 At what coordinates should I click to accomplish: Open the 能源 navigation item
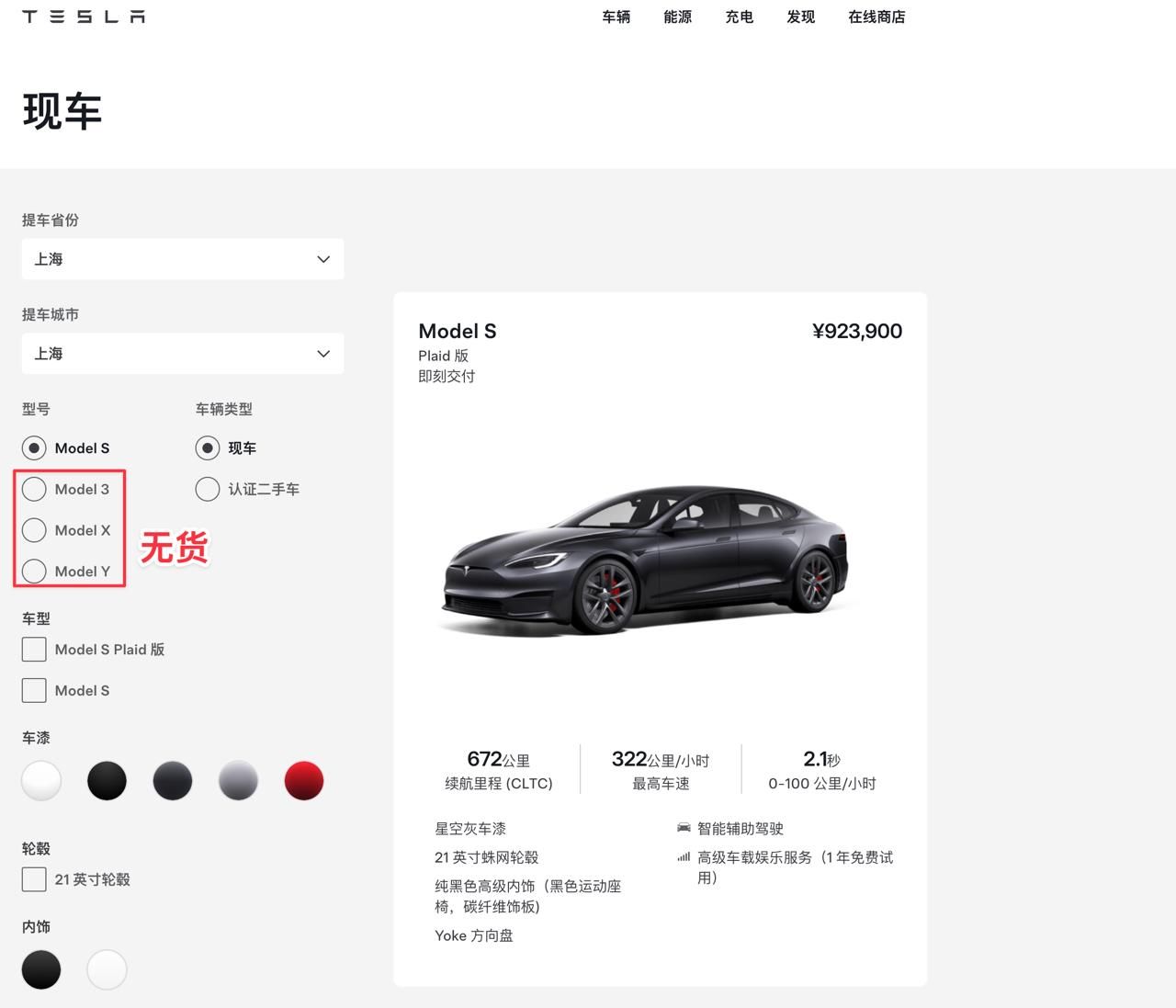pyautogui.click(x=678, y=17)
